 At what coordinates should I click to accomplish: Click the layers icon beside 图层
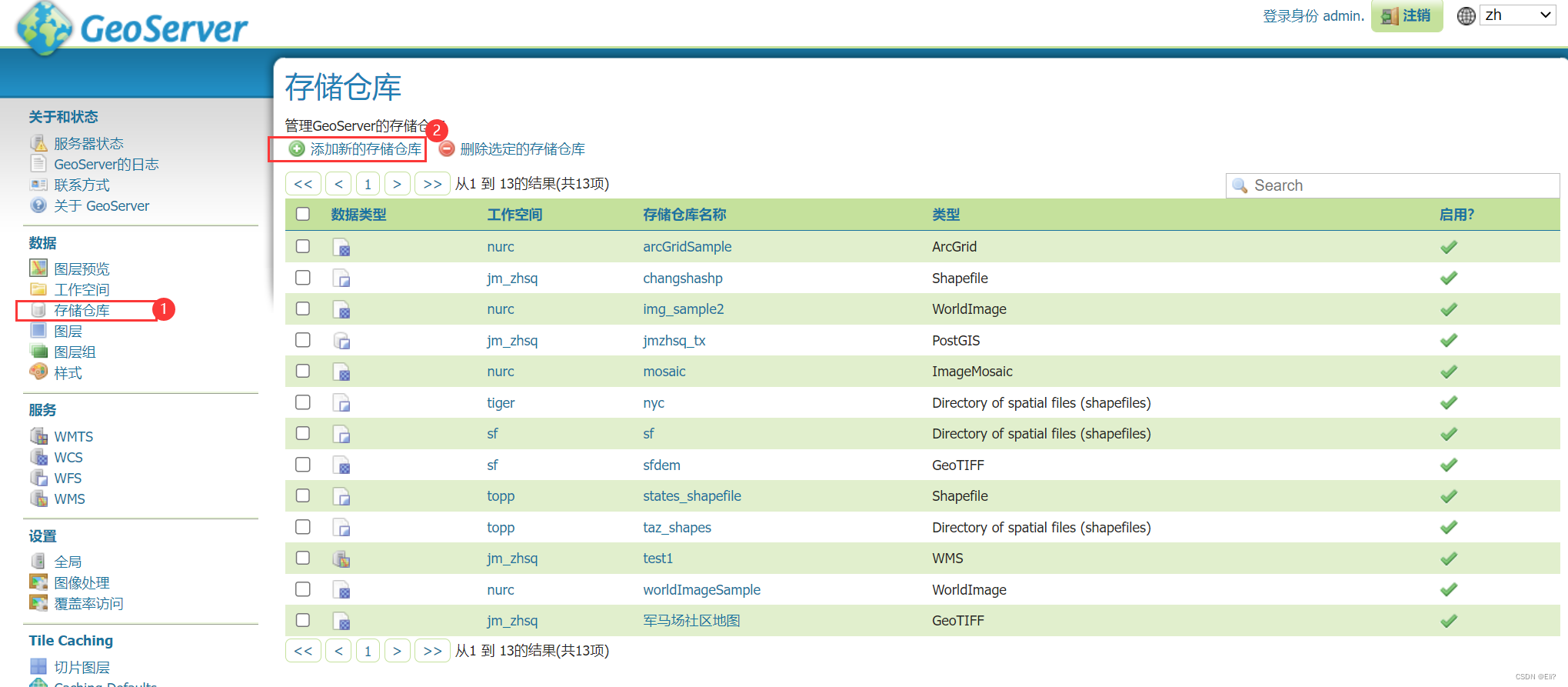38,331
